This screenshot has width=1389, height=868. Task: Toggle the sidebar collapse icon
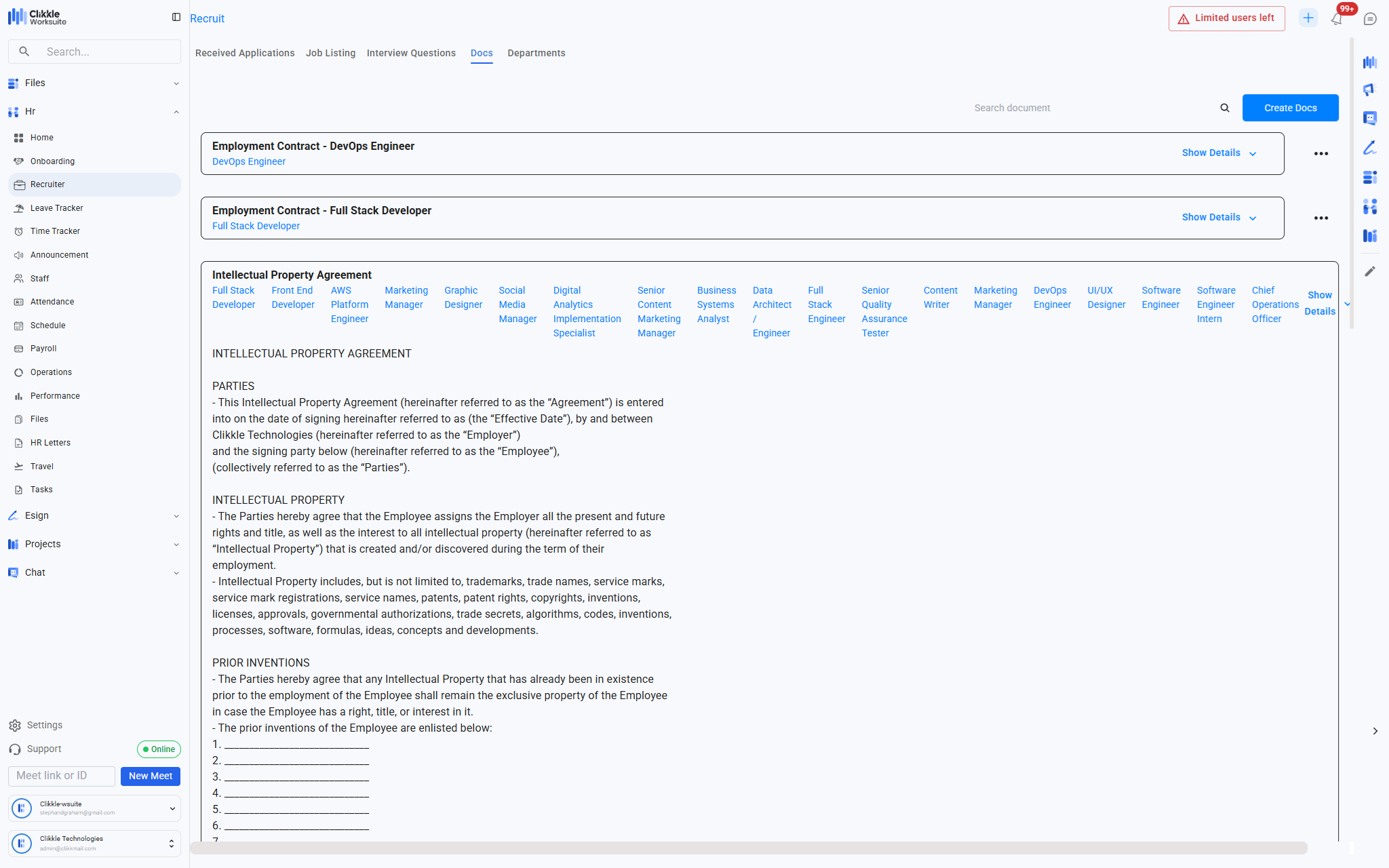coord(176,17)
